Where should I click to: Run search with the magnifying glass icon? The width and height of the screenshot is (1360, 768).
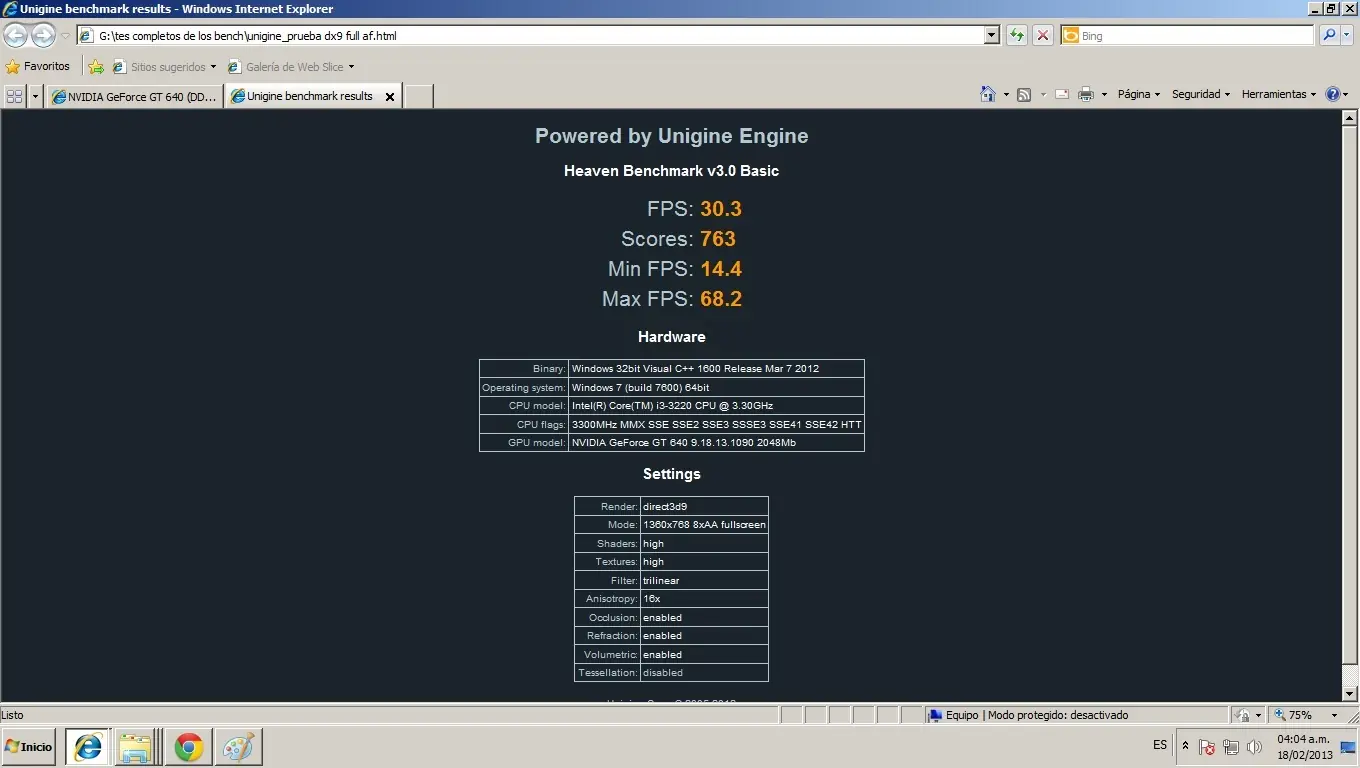[1328, 36]
